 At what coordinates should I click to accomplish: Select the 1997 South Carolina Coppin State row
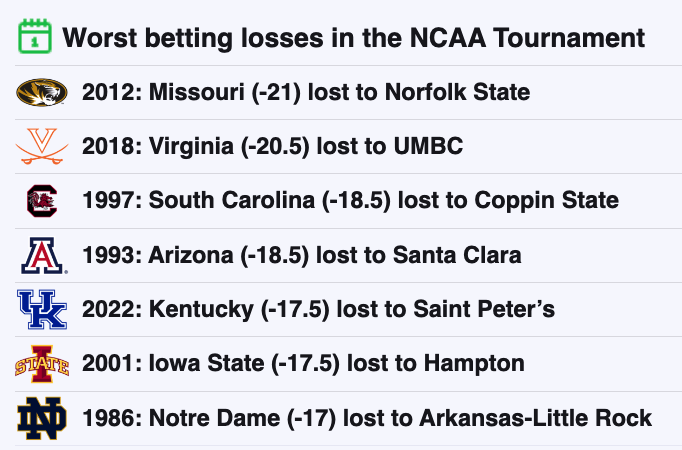tap(348, 201)
